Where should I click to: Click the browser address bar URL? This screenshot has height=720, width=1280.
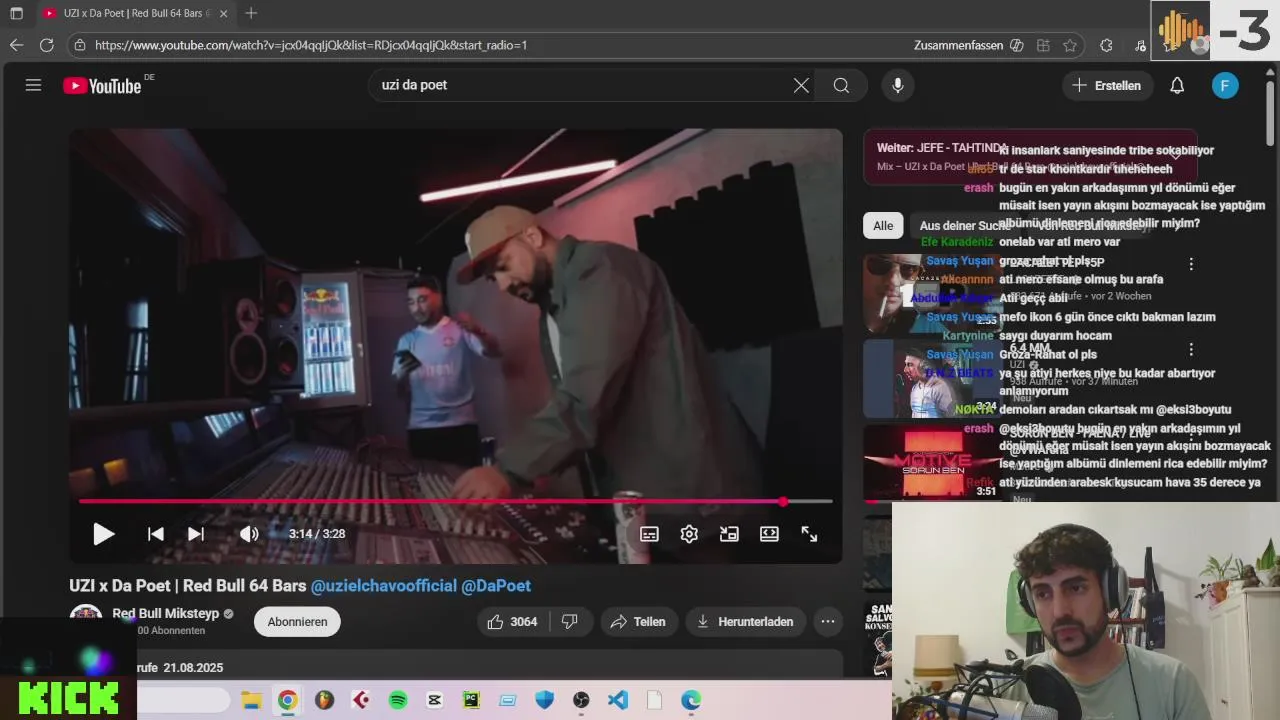pos(311,45)
